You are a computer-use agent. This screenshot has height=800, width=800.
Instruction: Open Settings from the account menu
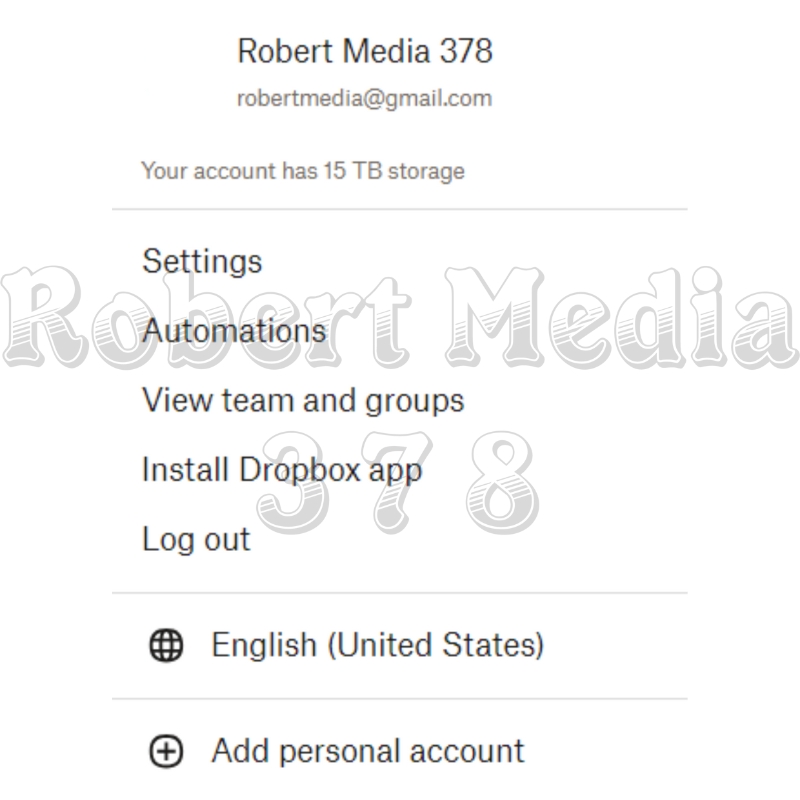(202, 261)
